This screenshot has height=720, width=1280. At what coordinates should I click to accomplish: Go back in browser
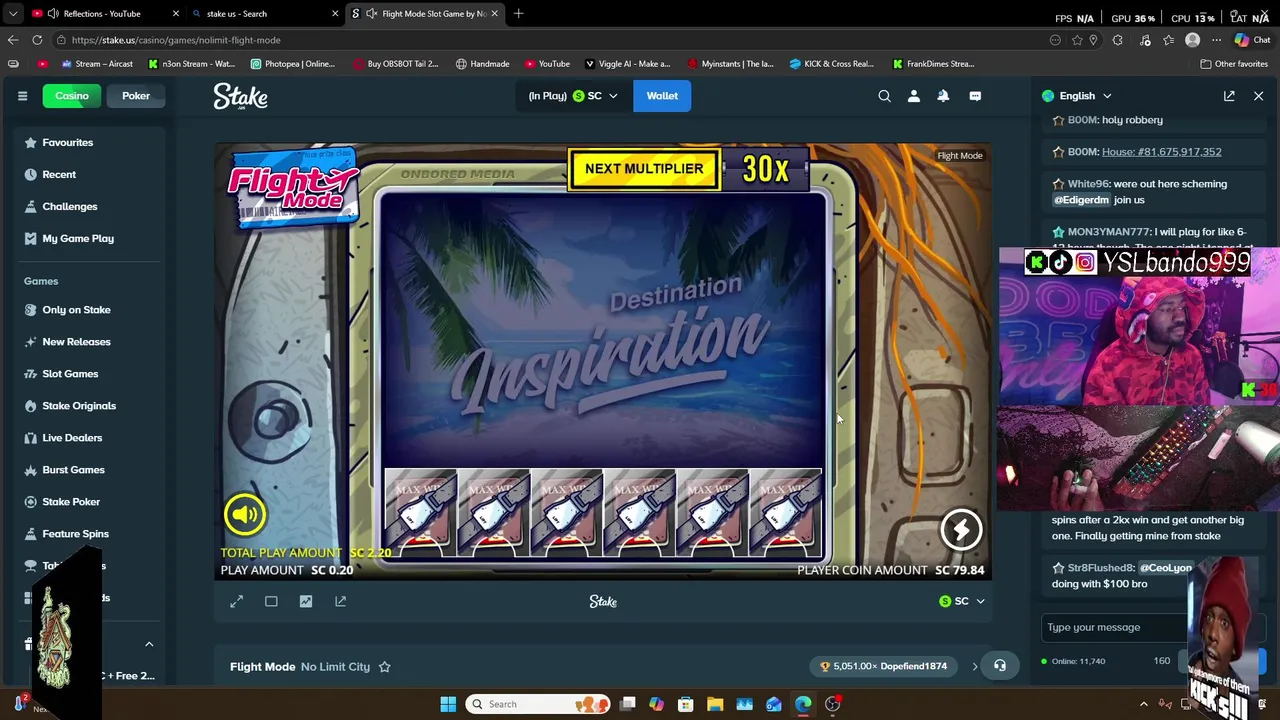coord(13,40)
